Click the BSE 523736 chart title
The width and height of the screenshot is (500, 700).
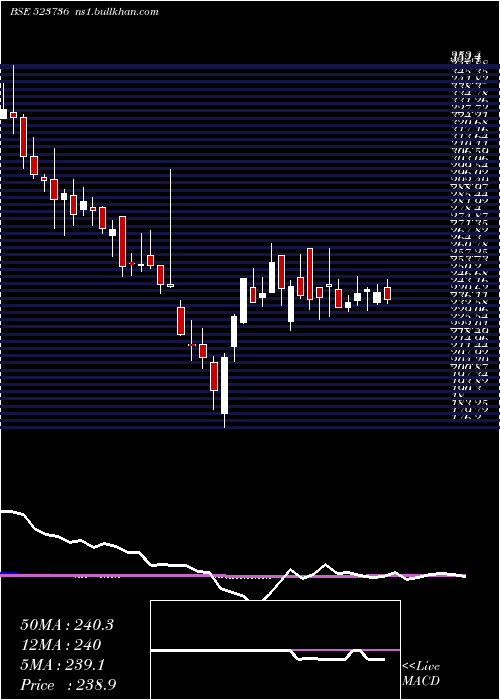click(x=39, y=12)
